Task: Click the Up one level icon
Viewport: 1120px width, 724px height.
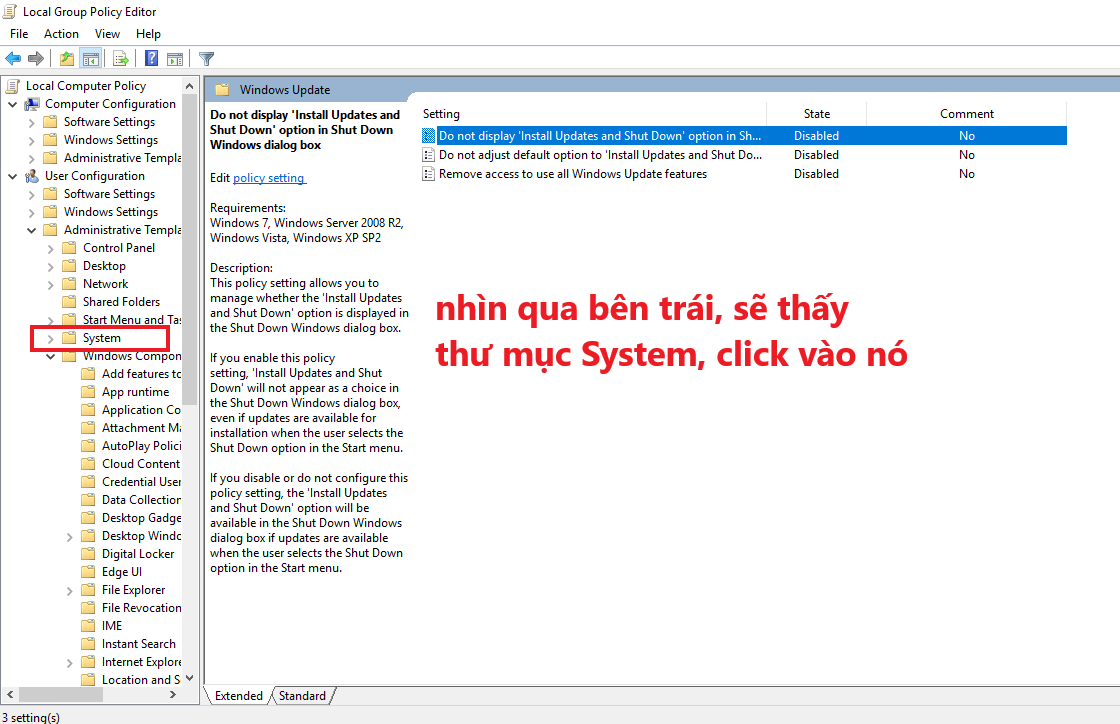Action: (66, 58)
